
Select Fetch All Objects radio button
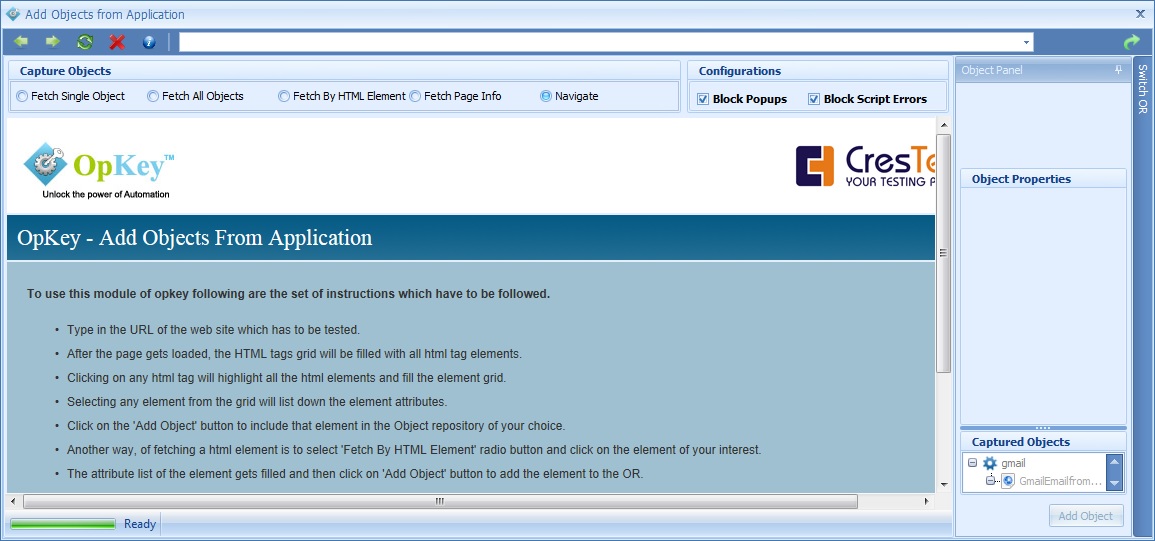pos(153,96)
